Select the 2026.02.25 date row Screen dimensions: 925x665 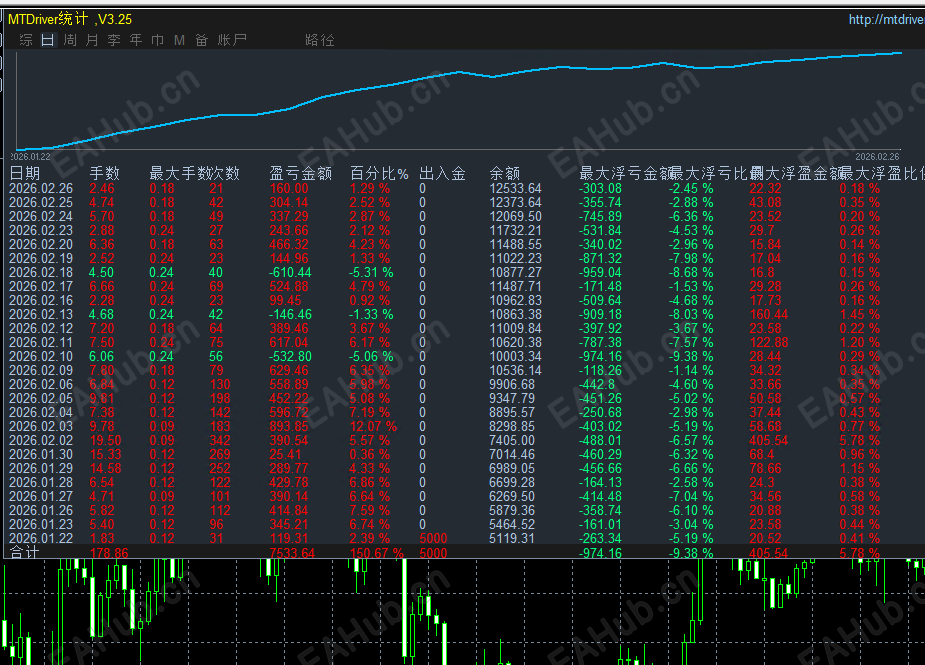point(41,203)
